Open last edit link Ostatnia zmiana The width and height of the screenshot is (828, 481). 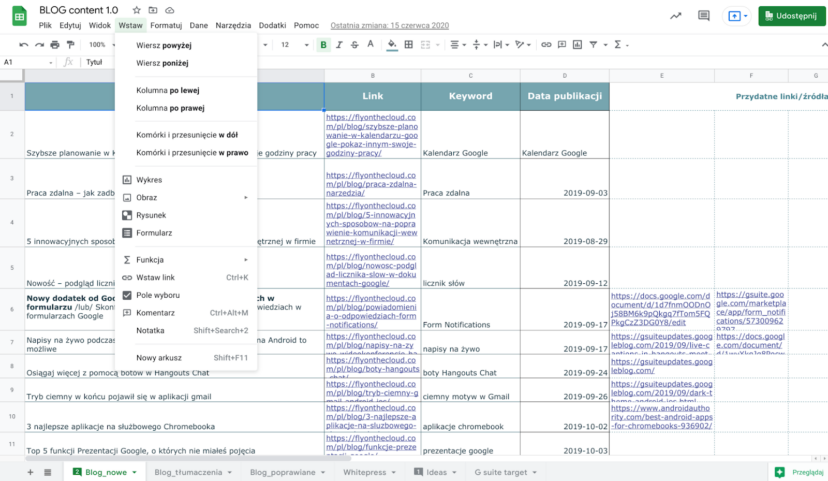click(390, 25)
